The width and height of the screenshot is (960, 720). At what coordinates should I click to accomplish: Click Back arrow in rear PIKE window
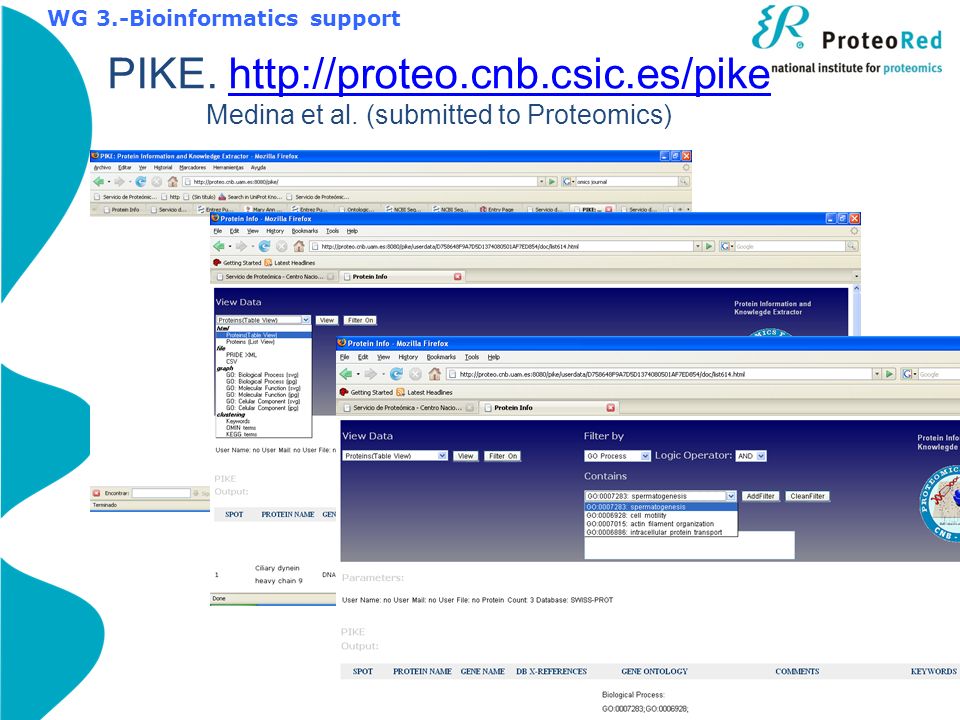(99, 181)
